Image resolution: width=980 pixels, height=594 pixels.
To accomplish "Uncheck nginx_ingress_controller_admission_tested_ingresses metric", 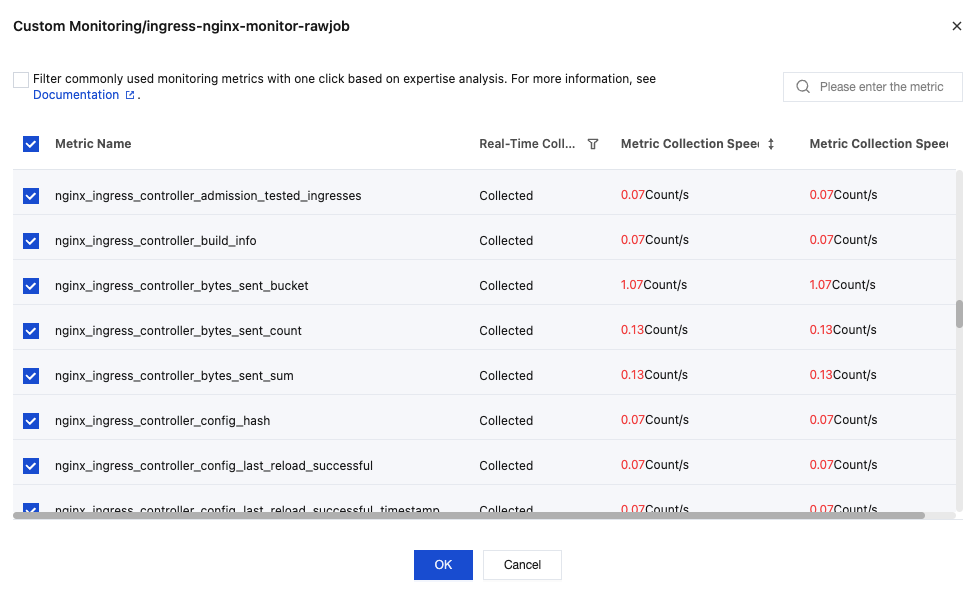I will coord(31,196).
